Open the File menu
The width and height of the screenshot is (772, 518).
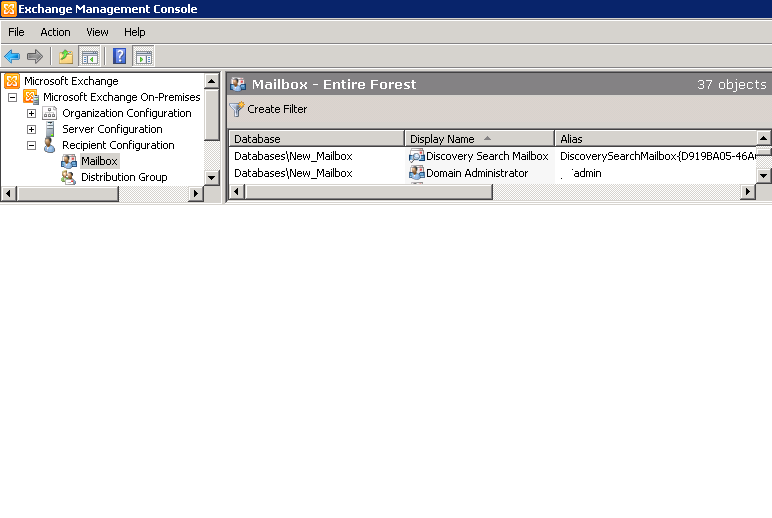pos(16,32)
